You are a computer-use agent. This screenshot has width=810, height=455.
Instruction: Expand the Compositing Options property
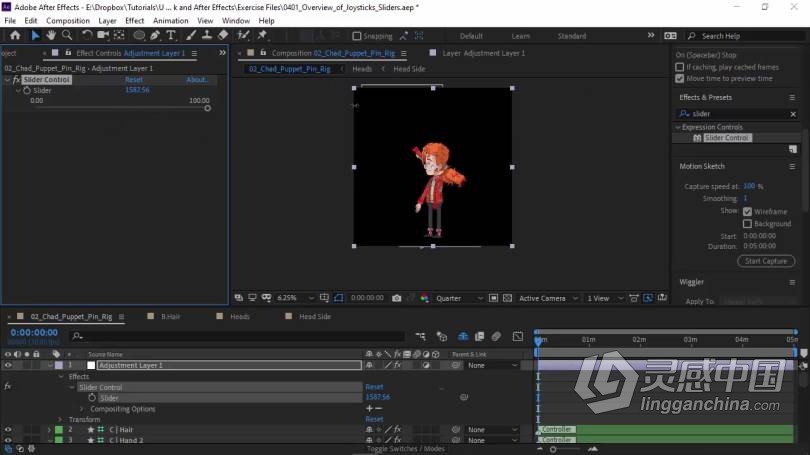click(81, 409)
